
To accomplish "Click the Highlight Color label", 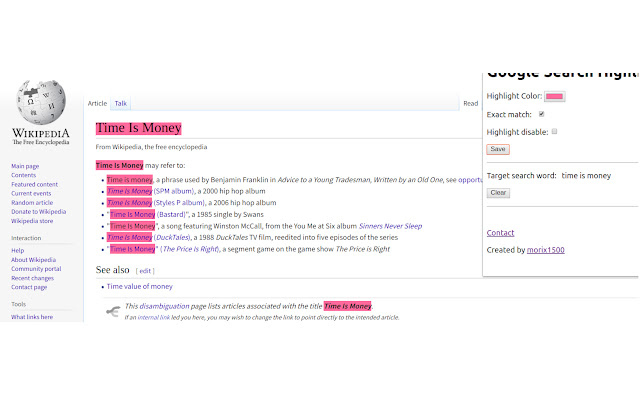I will tap(514, 96).
